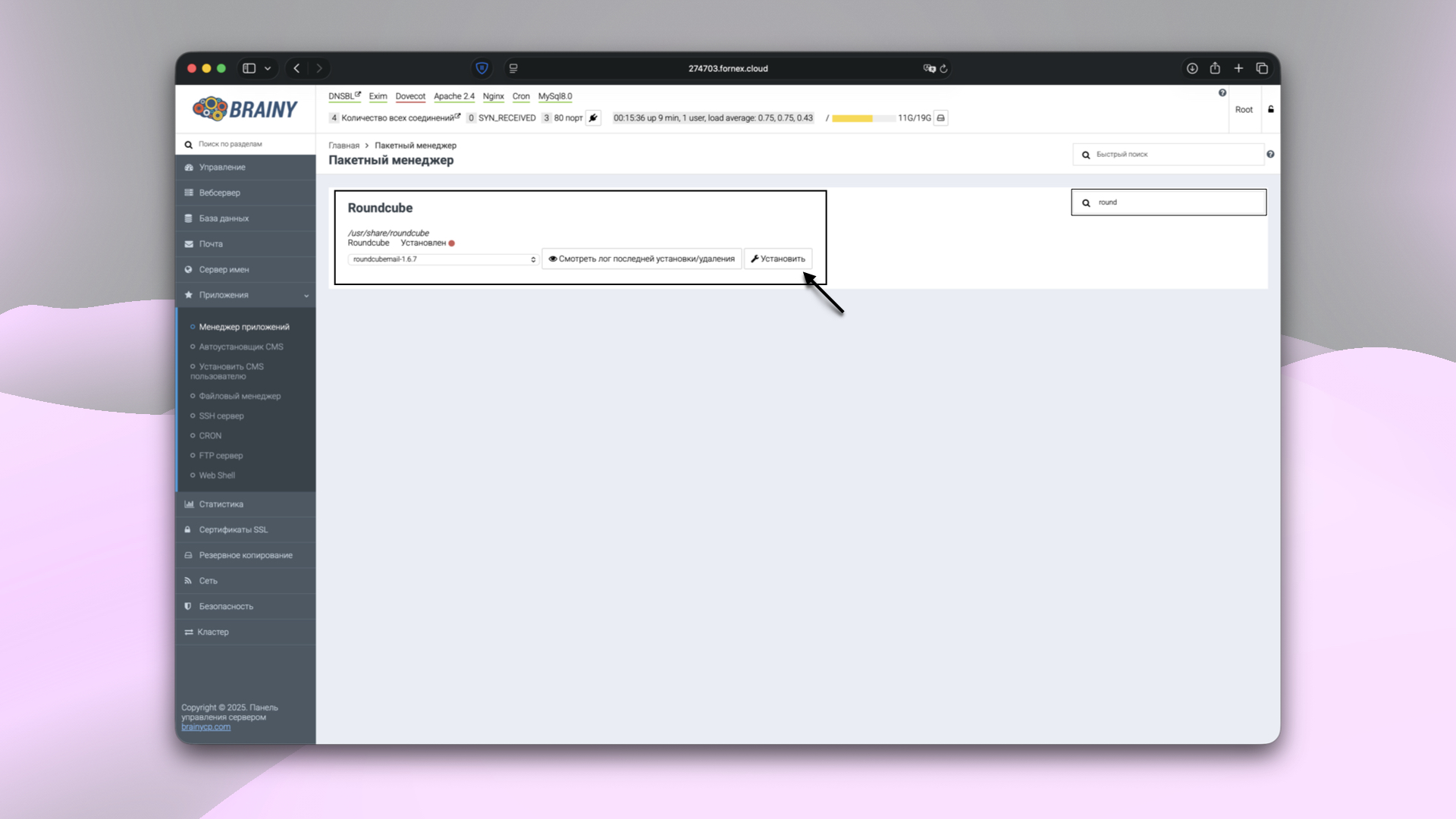Open the roundcubemail-1.6.7 version dropdown

[444, 259]
